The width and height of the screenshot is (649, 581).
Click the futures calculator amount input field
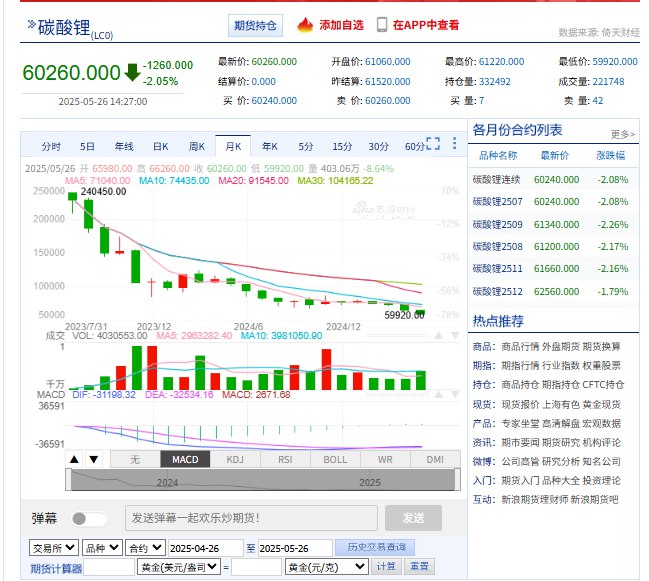tap(109, 567)
